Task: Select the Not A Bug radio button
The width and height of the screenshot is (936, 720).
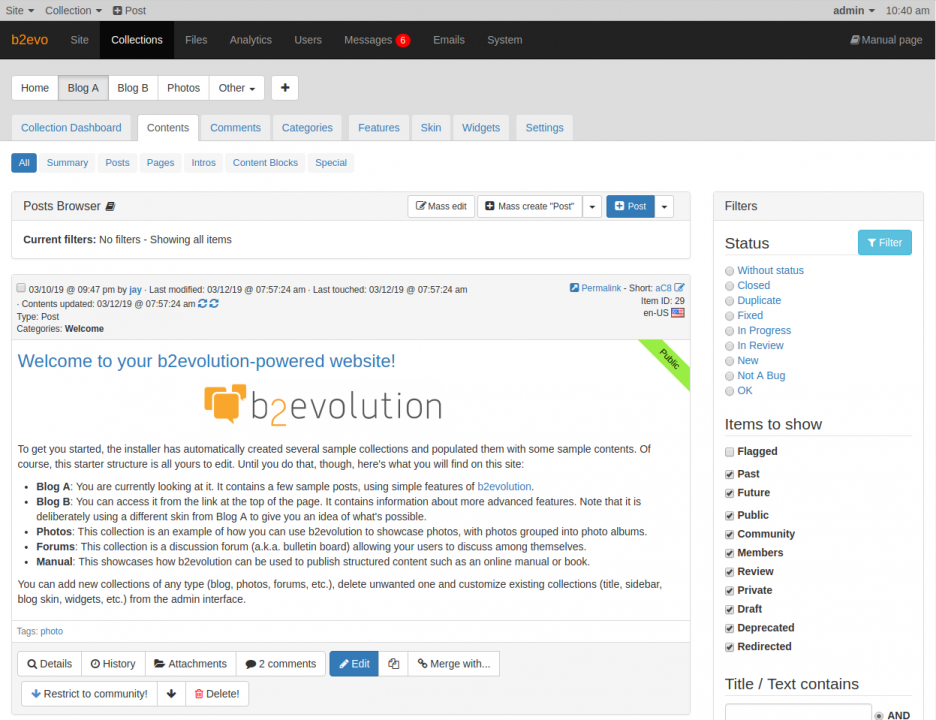Action: click(x=729, y=376)
